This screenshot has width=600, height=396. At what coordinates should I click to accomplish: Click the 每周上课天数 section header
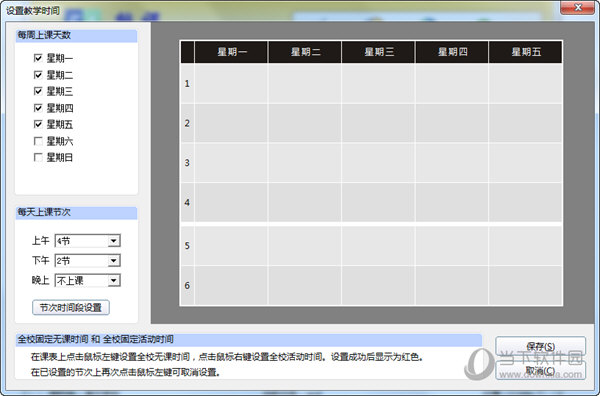coord(77,35)
